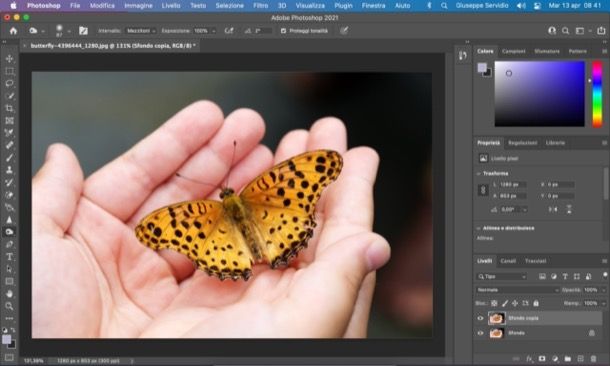
Task: Switch to the Tracciati tab
Action: tap(535, 261)
